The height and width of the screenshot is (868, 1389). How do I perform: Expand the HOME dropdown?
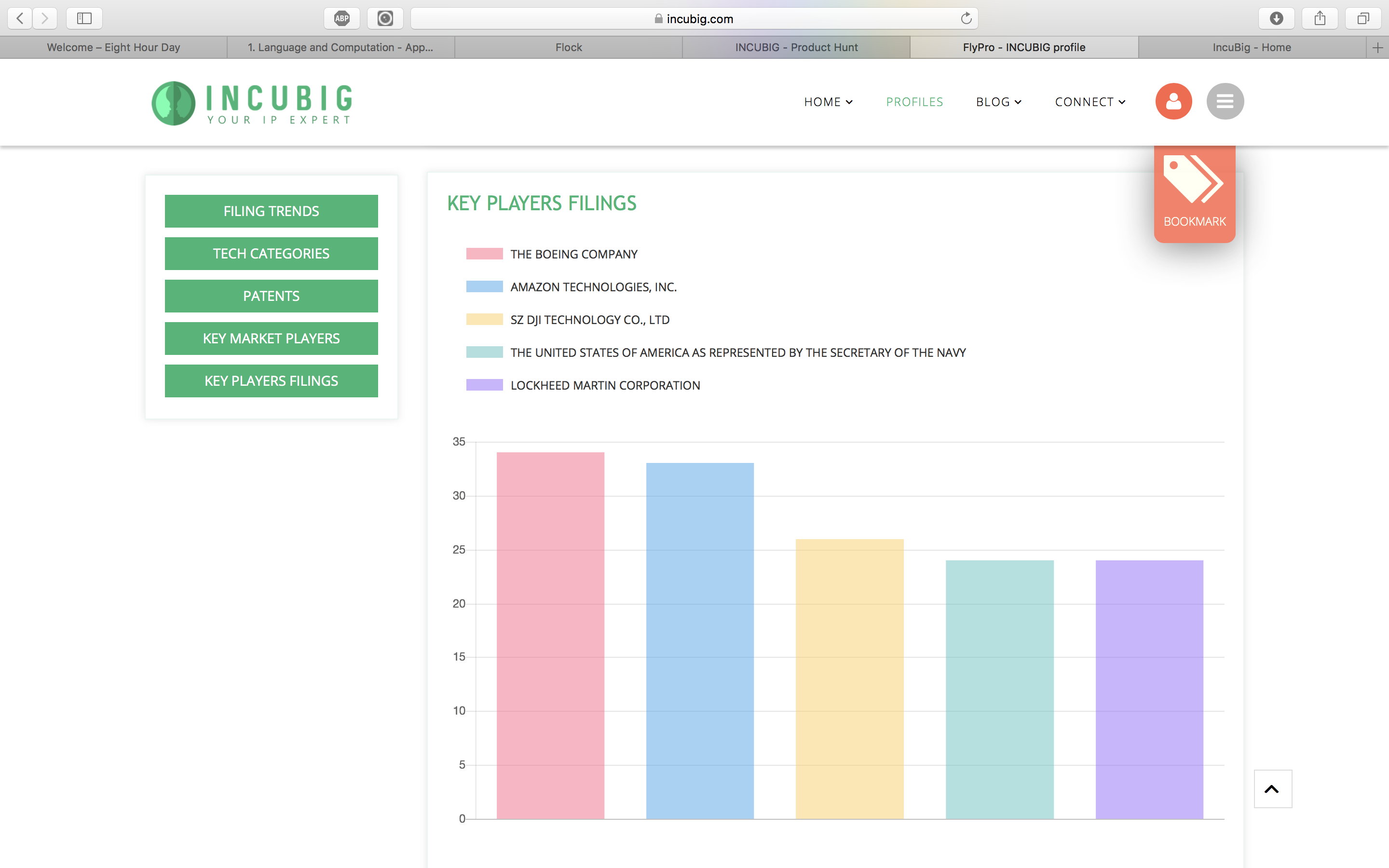(x=828, y=102)
